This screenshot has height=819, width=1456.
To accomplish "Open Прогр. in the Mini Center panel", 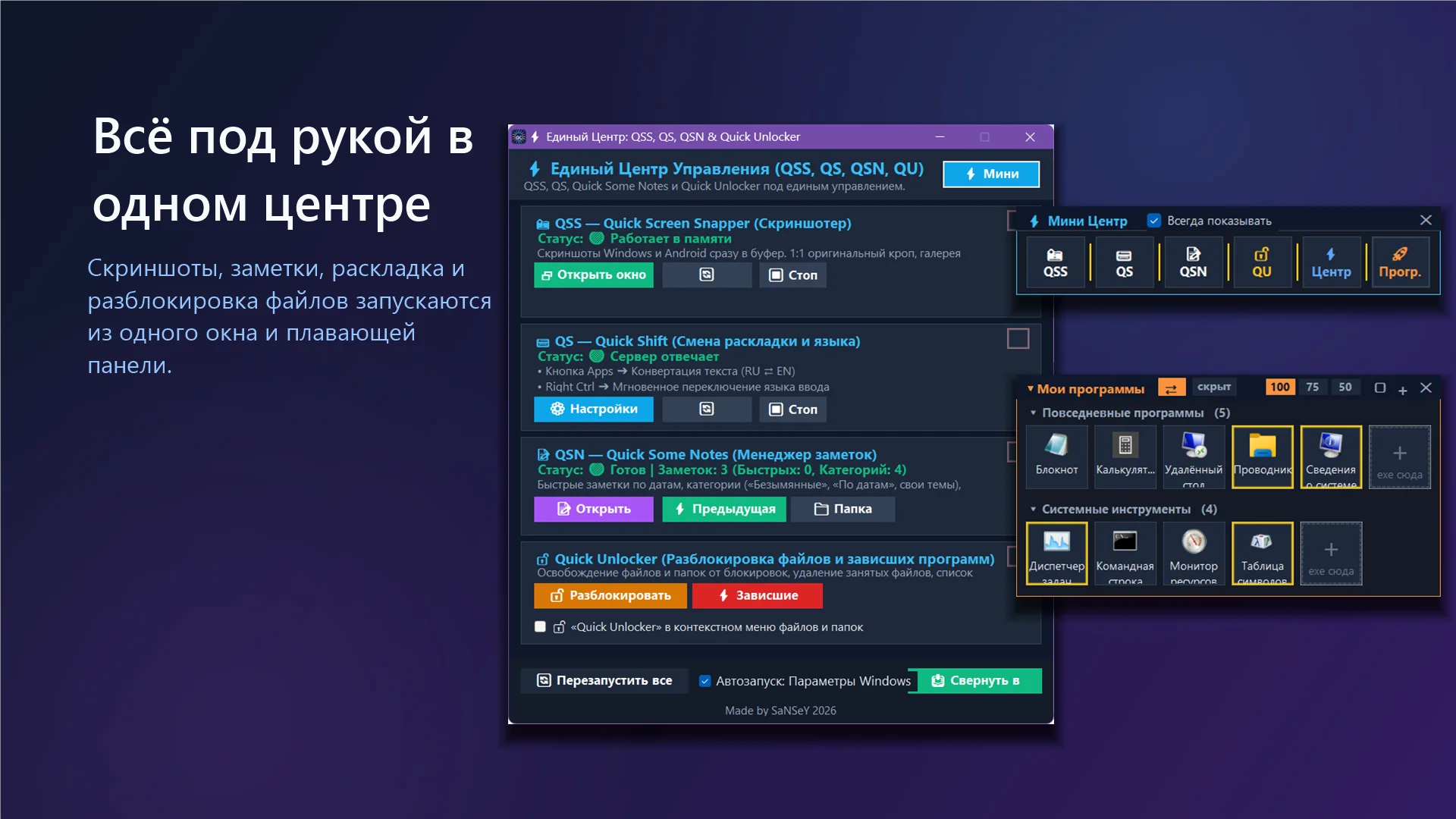I will (x=1400, y=262).
